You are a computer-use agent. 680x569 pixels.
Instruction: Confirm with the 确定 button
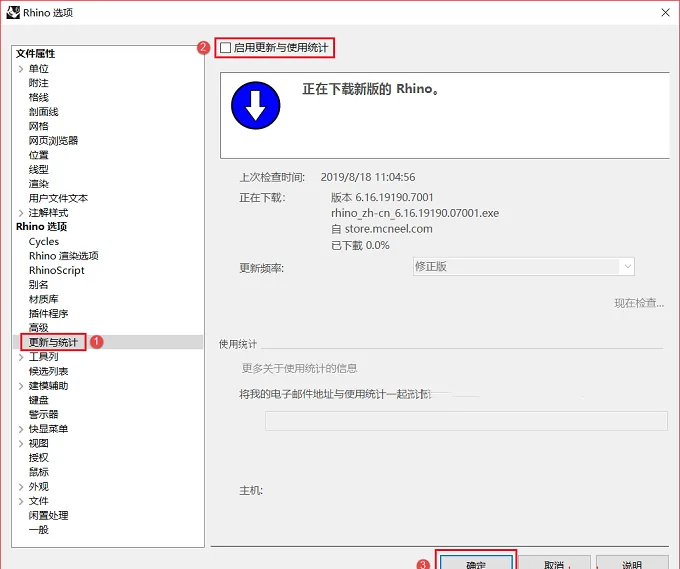click(x=476, y=562)
